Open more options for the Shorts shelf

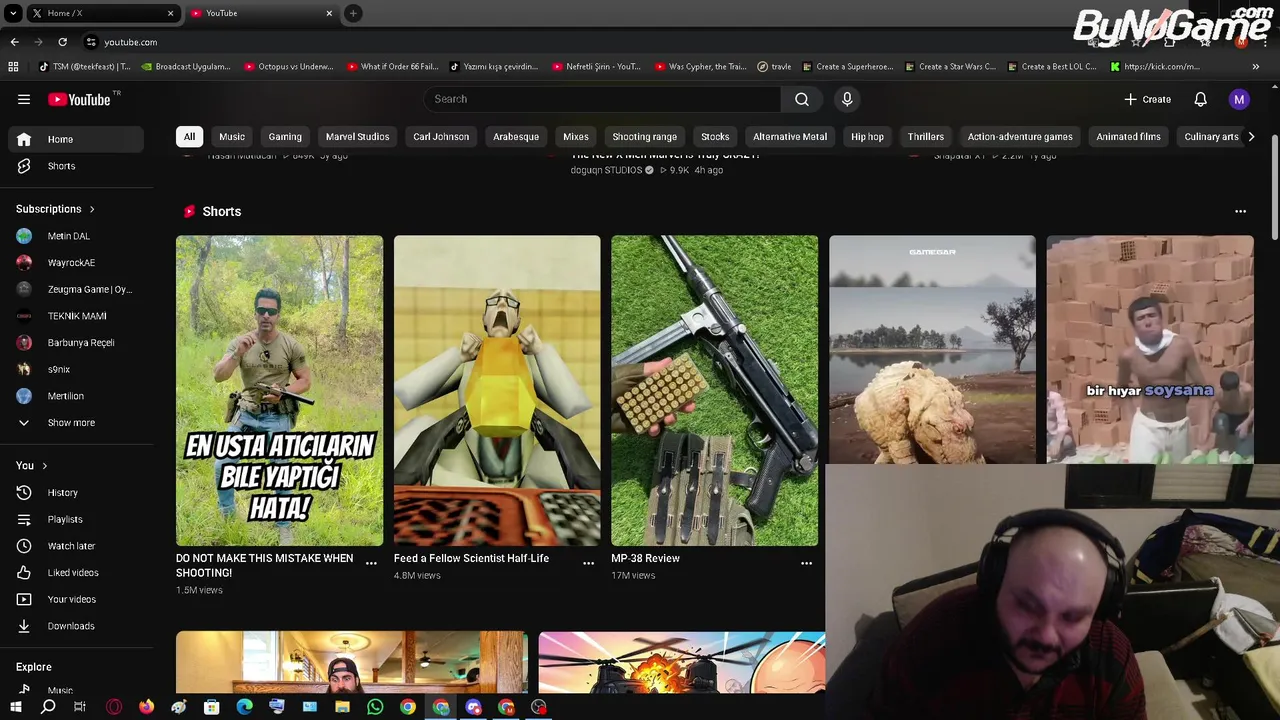[x=1240, y=211]
